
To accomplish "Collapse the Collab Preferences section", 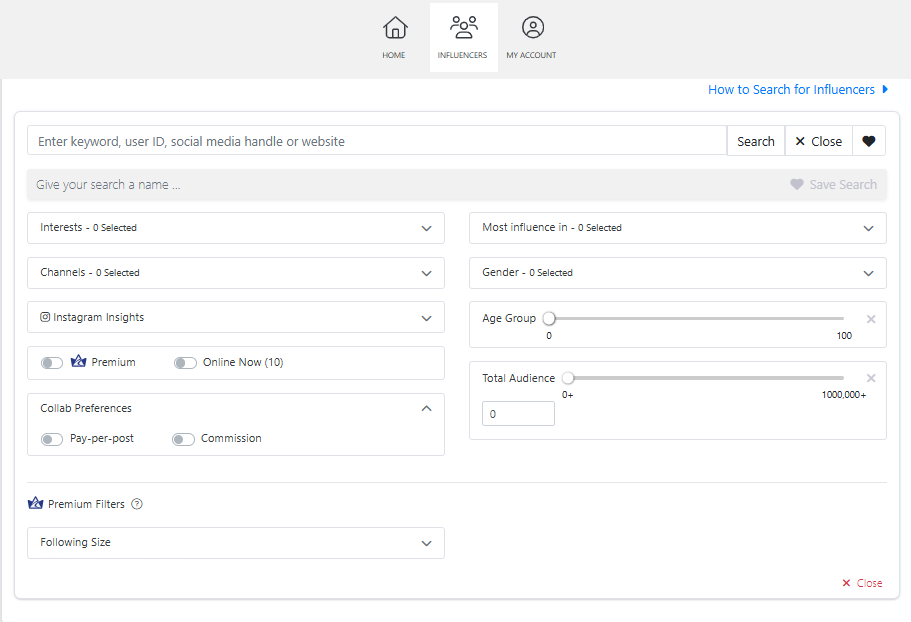I will pos(426,408).
